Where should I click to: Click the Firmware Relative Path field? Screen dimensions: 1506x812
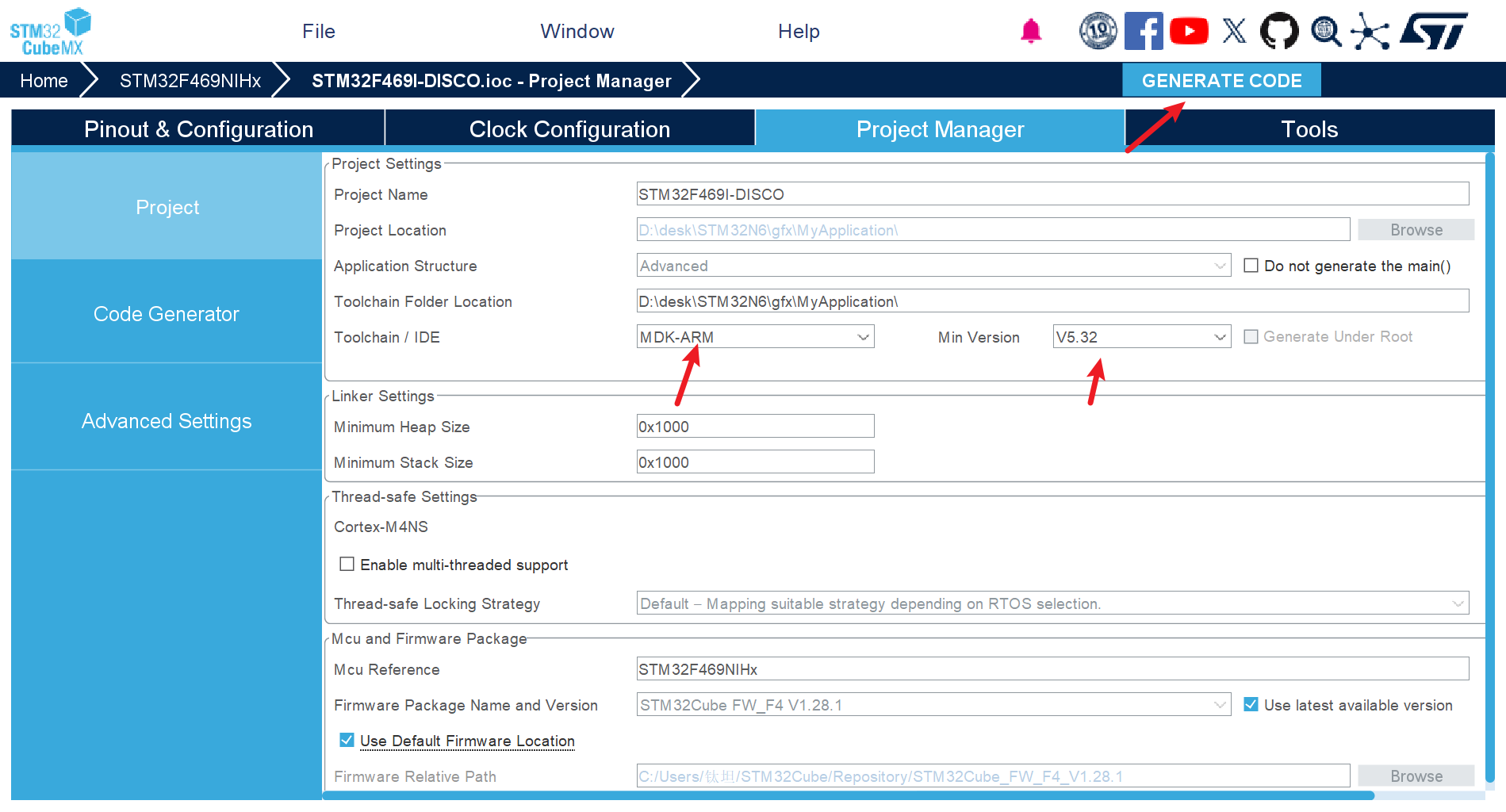[x=993, y=776]
